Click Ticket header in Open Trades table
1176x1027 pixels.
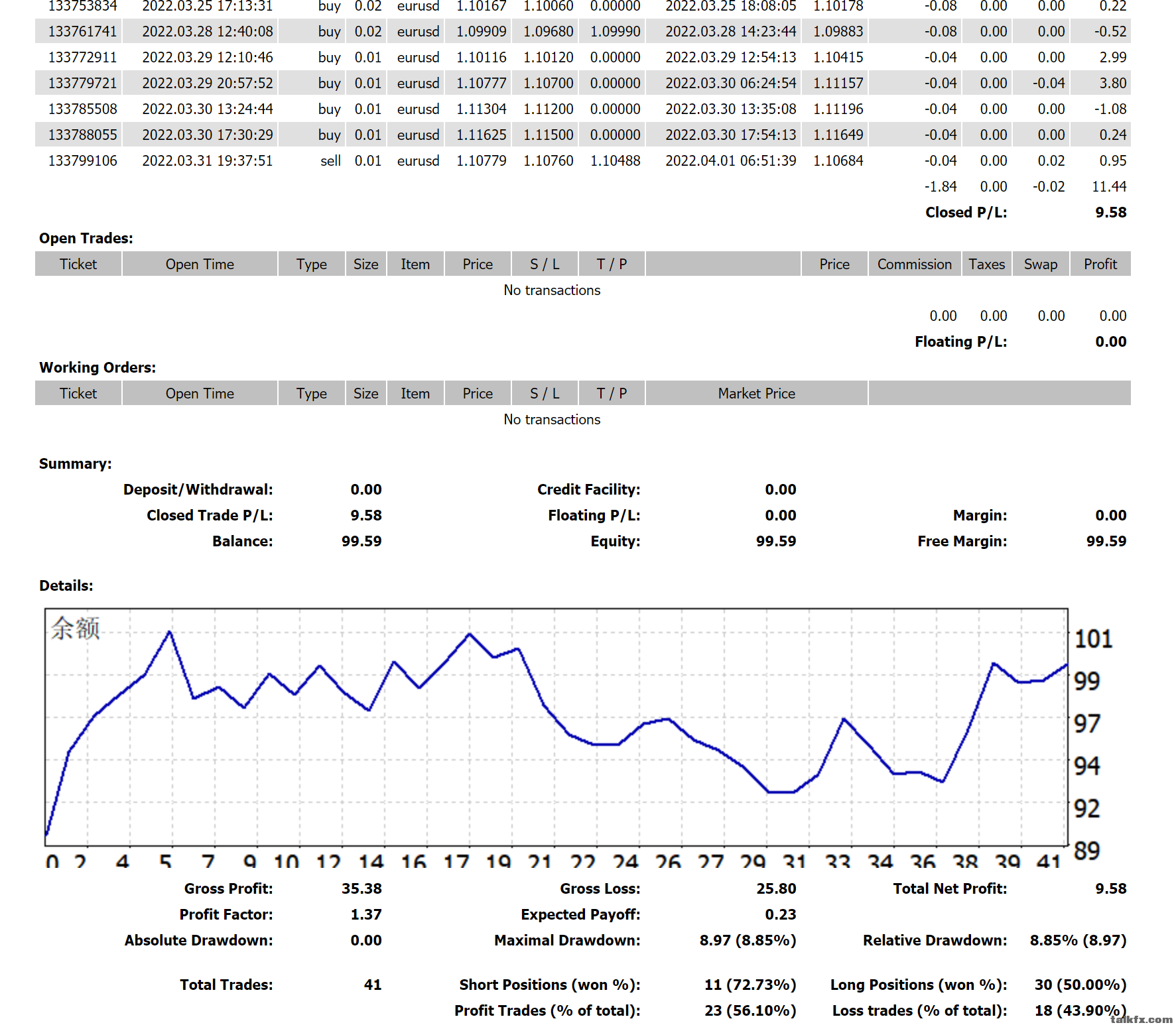[x=78, y=264]
